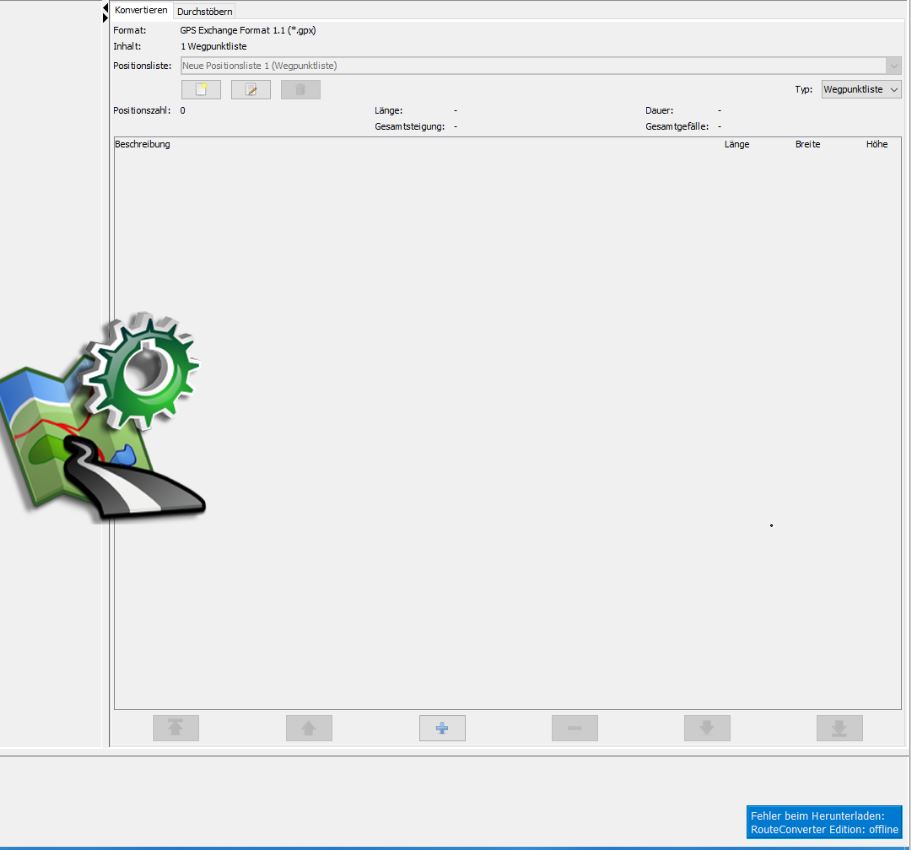Click the Breite column header

pos(807,145)
